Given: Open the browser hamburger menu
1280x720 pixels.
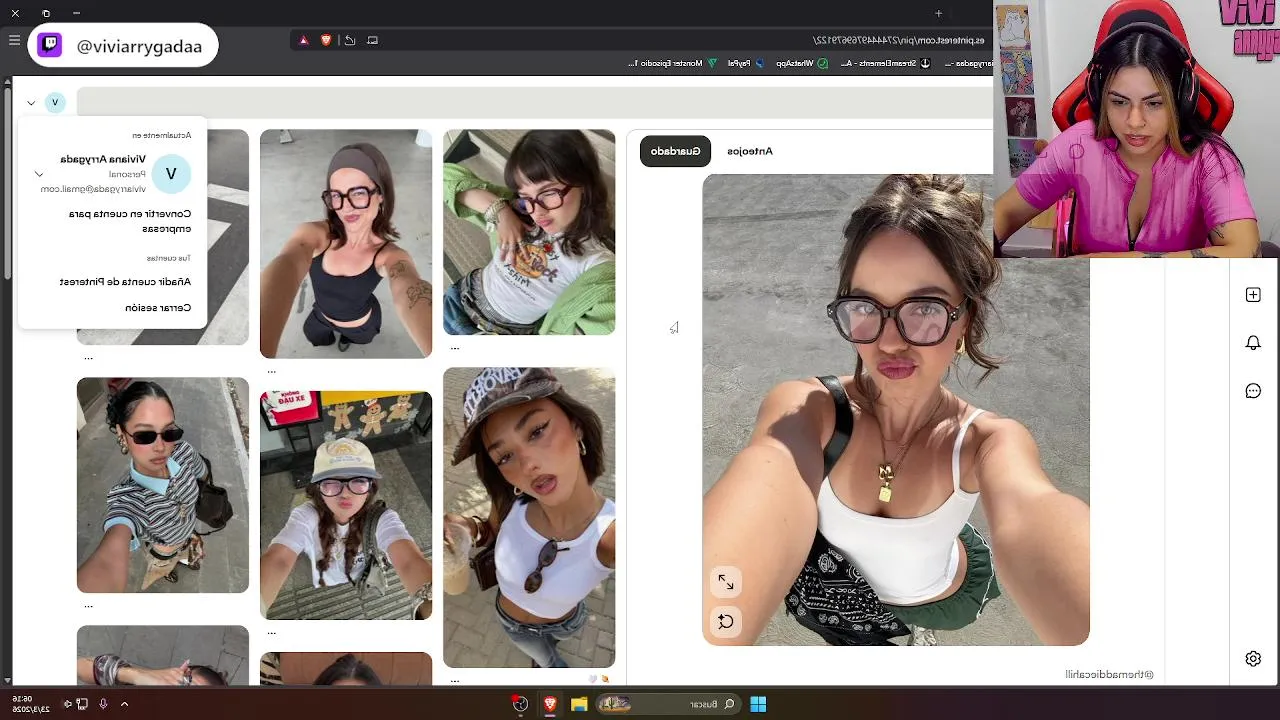Looking at the screenshot, I should pyautogui.click(x=14, y=40).
